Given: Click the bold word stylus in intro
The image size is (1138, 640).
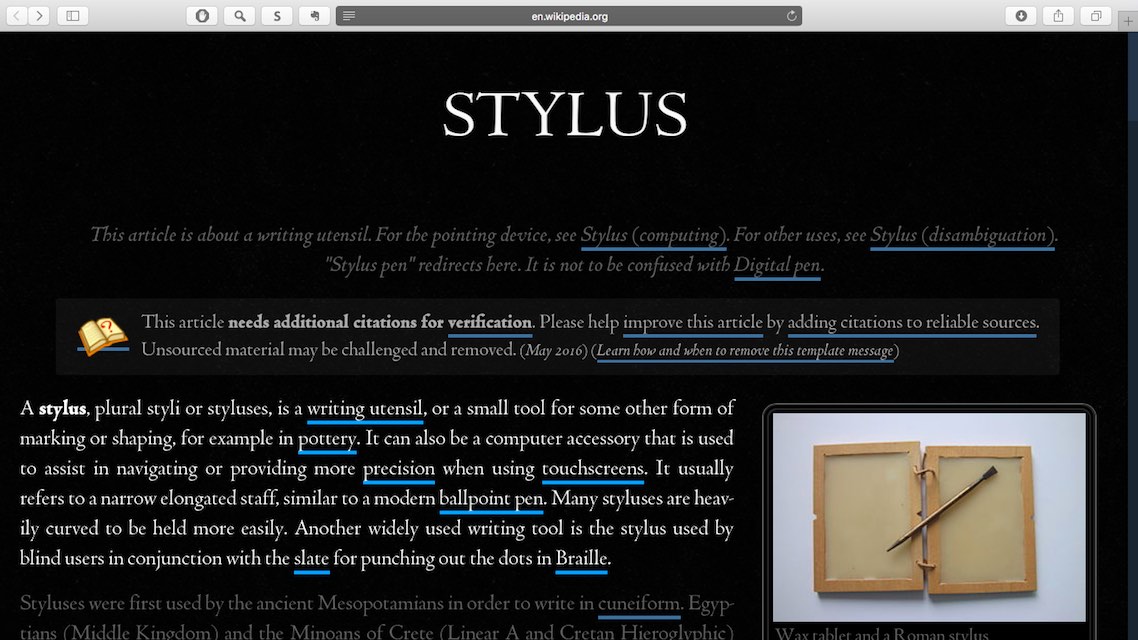Looking at the screenshot, I should click(62, 409).
